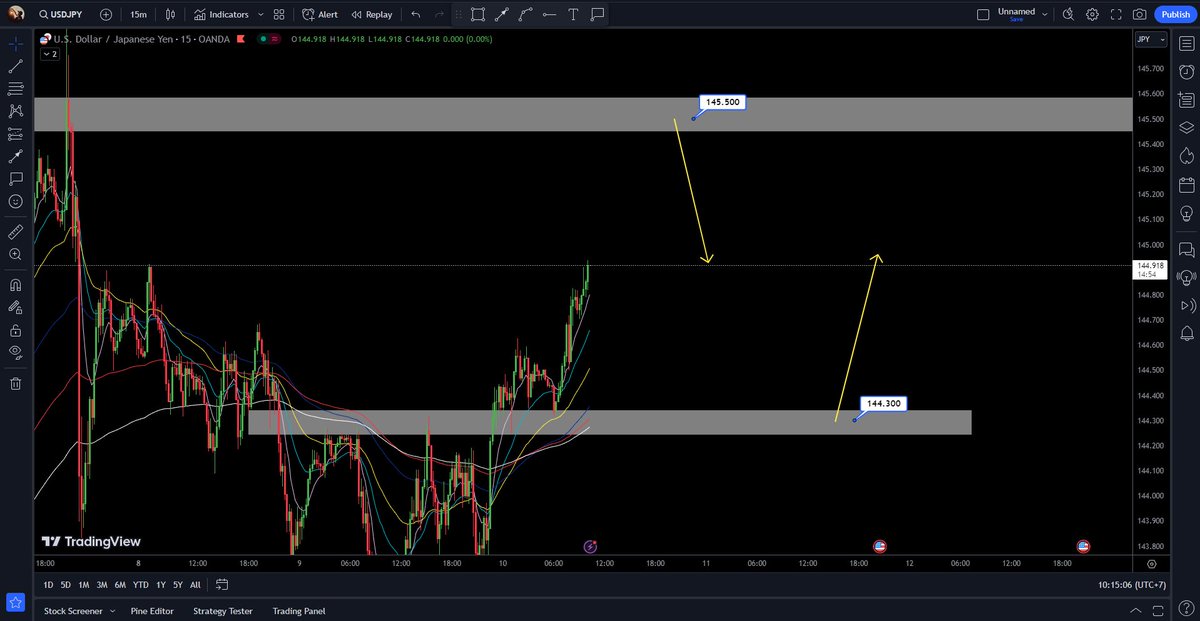Open the quick search icon
The width and height of the screenshot is (1200, 621).
(x=1069, y=15)
